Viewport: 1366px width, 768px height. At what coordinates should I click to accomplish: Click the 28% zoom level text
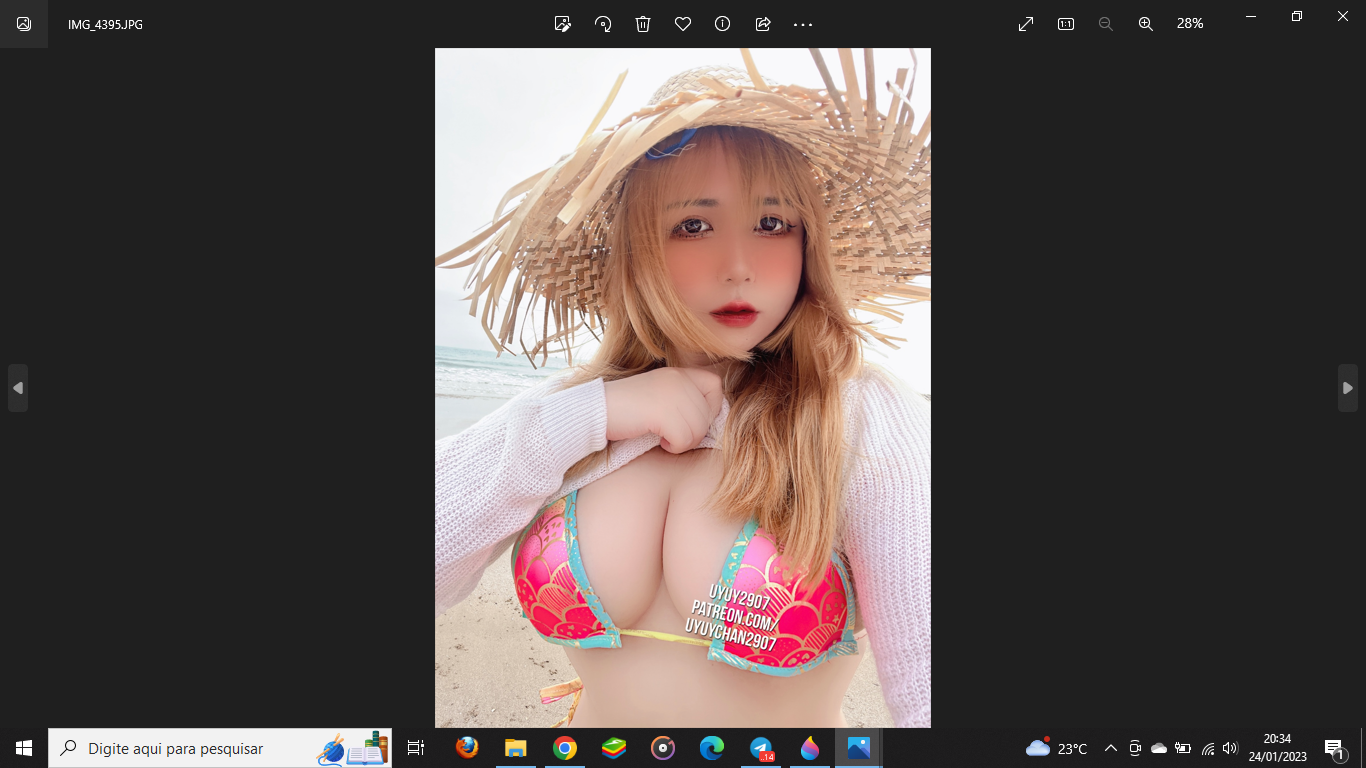pos(1190,24)
